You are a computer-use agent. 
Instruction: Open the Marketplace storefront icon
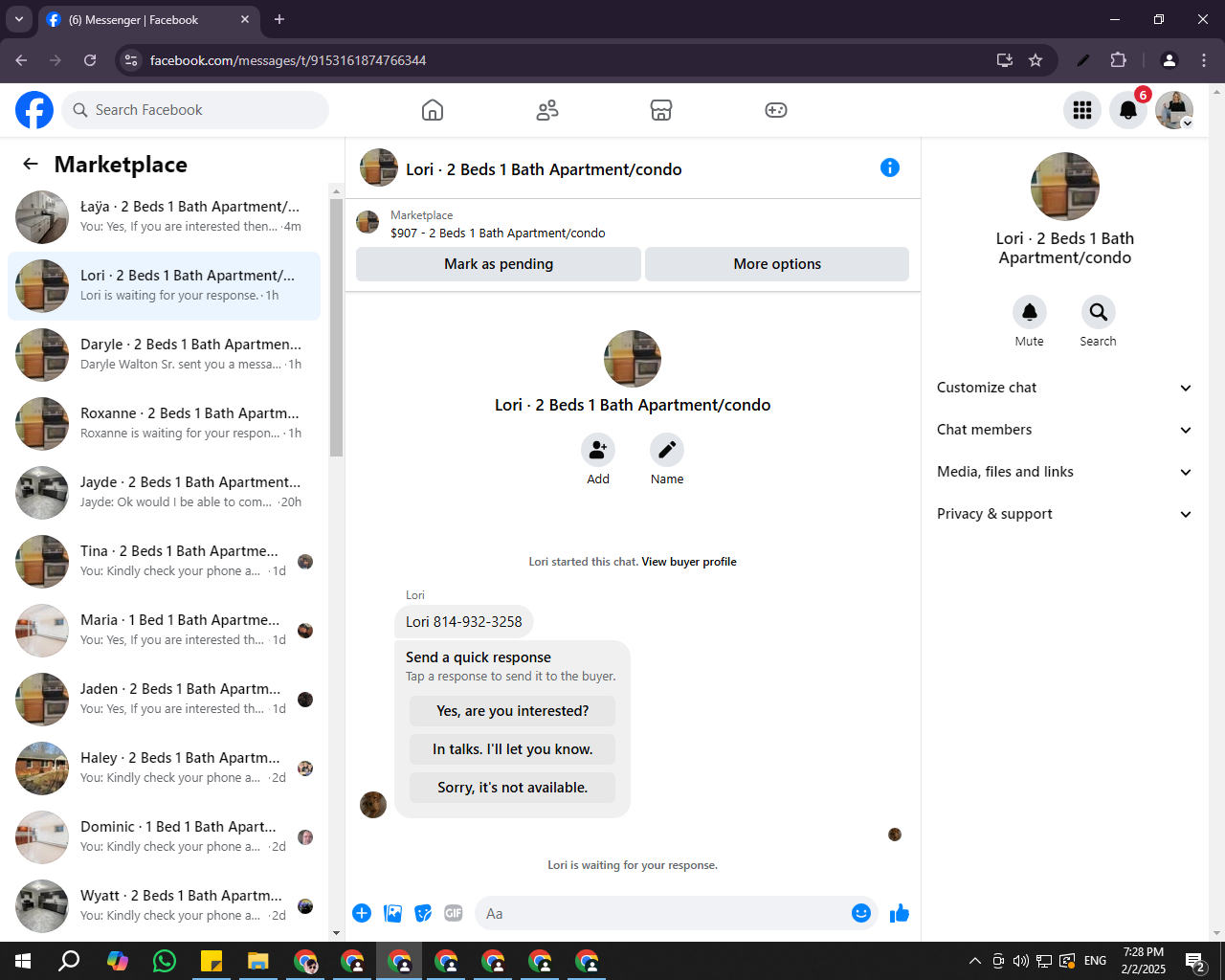click(661, 110)
